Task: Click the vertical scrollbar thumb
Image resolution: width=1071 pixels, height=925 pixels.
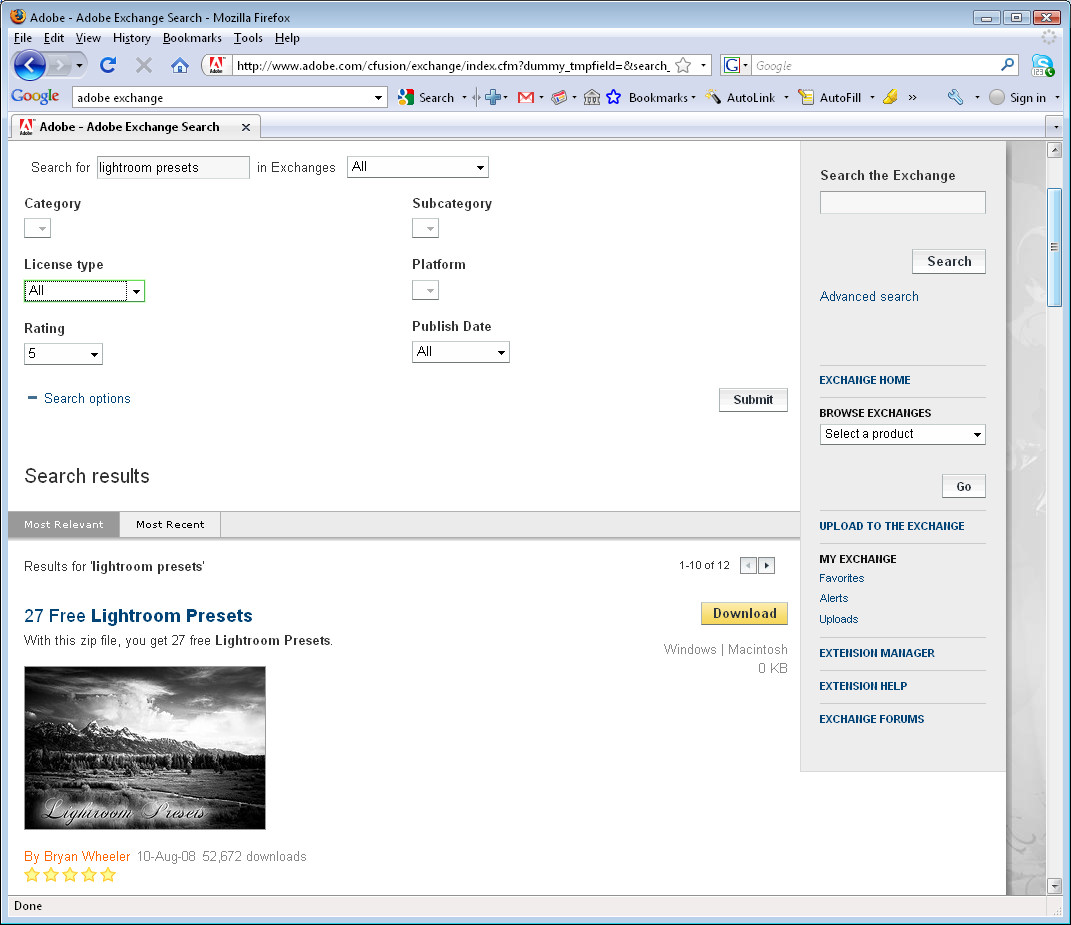Action: tap(1055, 247)
